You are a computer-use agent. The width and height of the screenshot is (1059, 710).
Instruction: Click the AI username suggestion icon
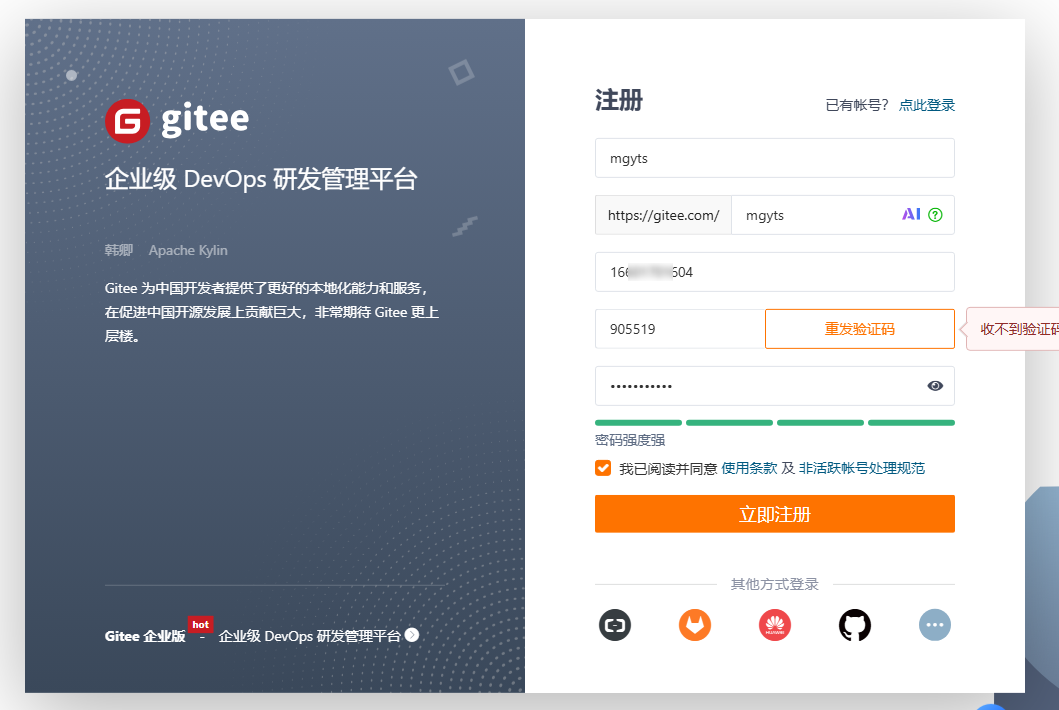pyautogui.click(x=911, y=214)
